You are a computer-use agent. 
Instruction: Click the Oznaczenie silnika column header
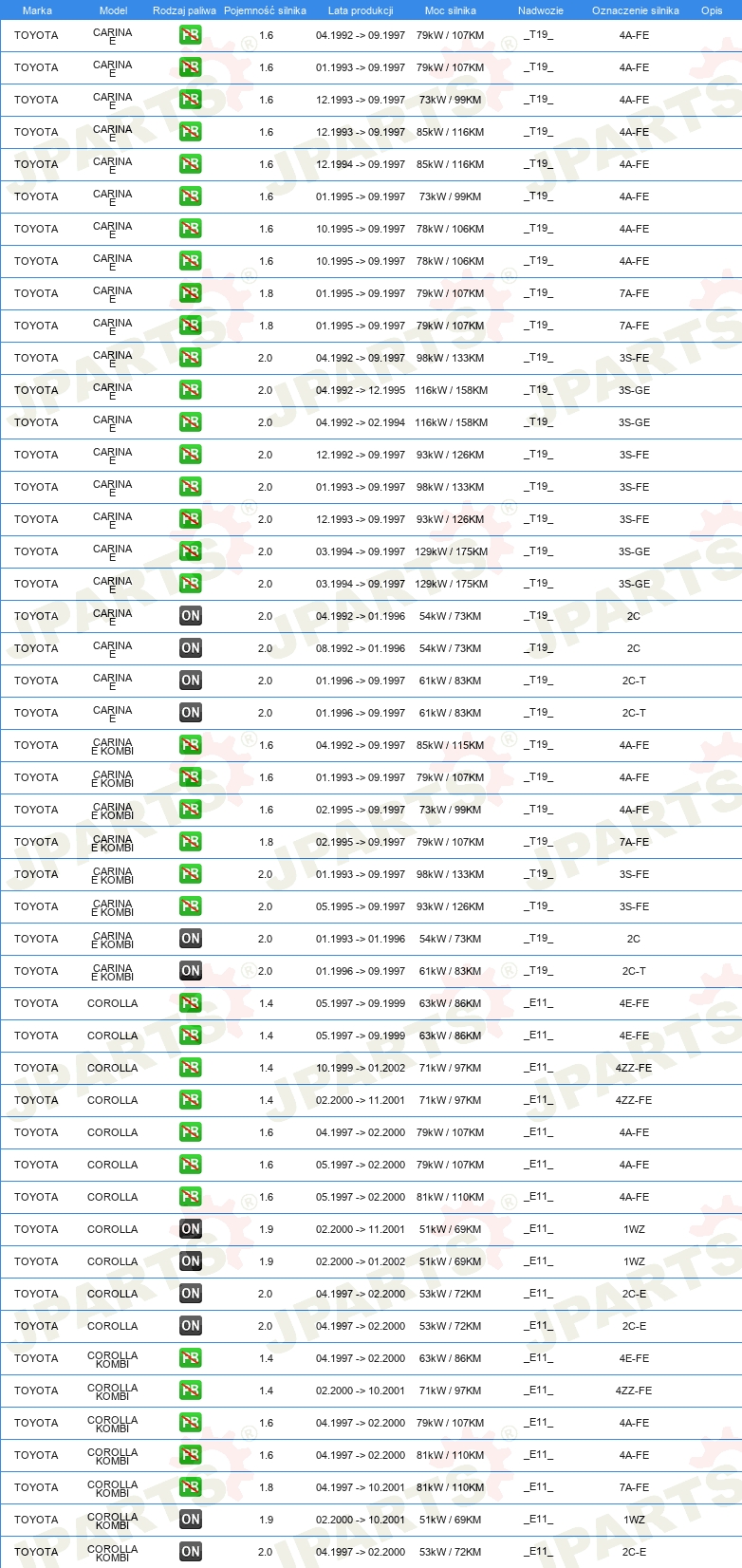pos(636,10)
